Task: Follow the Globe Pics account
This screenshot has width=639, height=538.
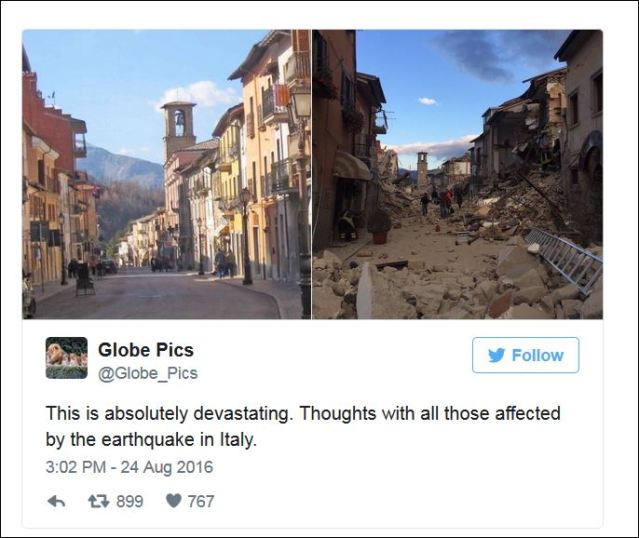Action: [525, 355]
